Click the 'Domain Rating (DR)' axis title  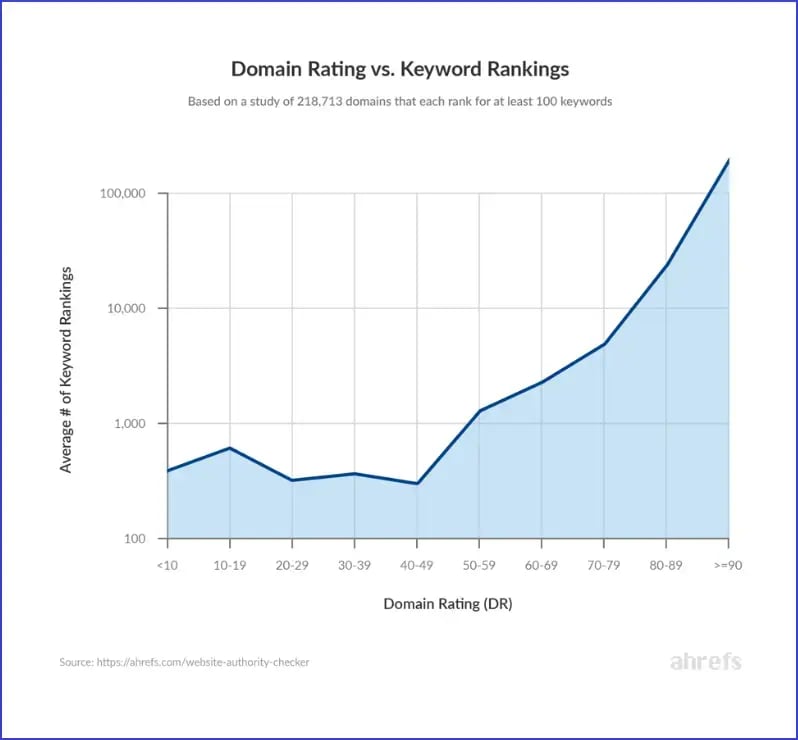point(448,604)
